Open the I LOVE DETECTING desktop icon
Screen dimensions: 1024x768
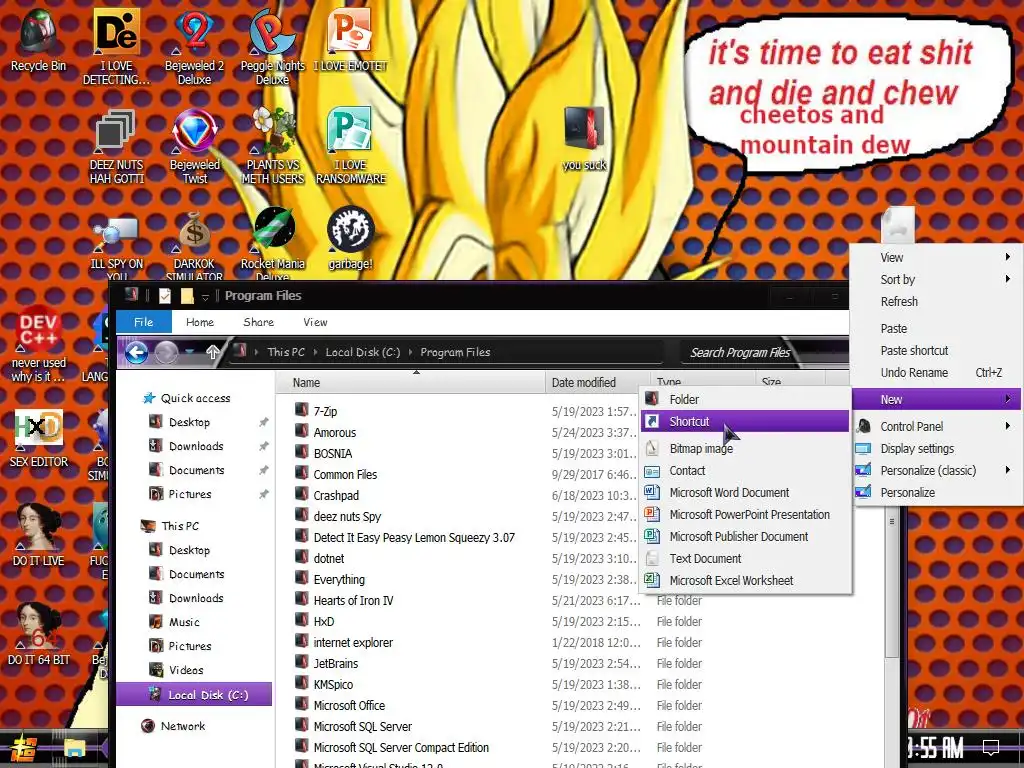[116, 46]
